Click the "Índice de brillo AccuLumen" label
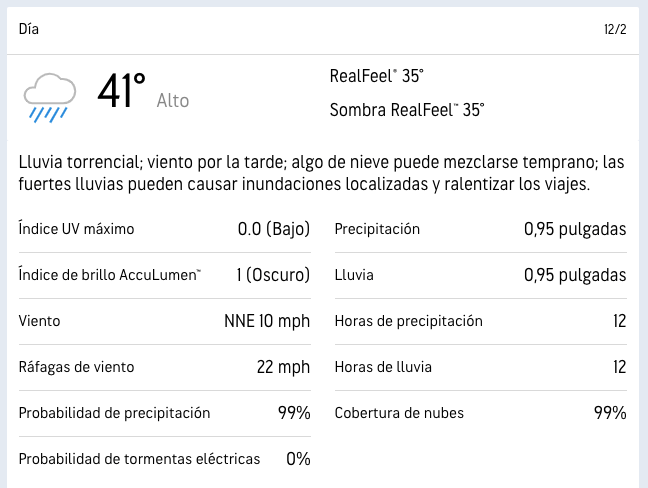648x488 pixels. point(110,275)
